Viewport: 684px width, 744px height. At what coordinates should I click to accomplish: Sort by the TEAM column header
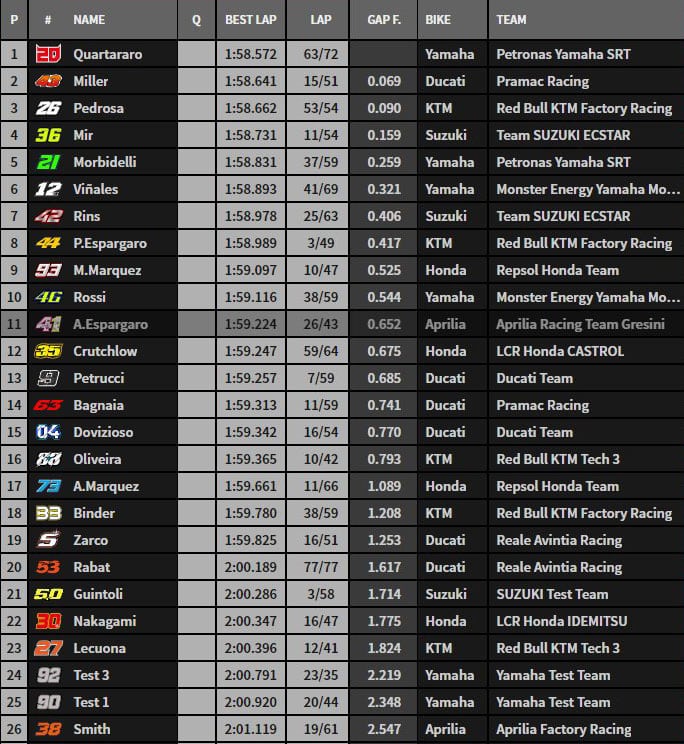tap(511, 19)
